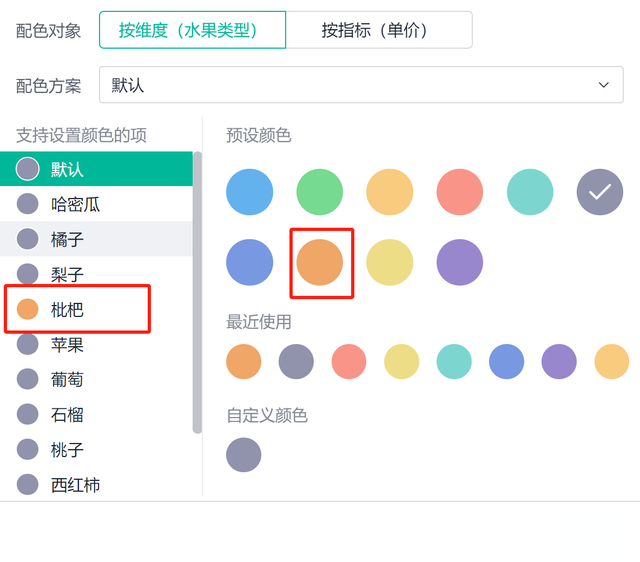The width and height of the screenshot is (640, 562).
Task: Pick the green preset color
Action: [x=320, y=192]
